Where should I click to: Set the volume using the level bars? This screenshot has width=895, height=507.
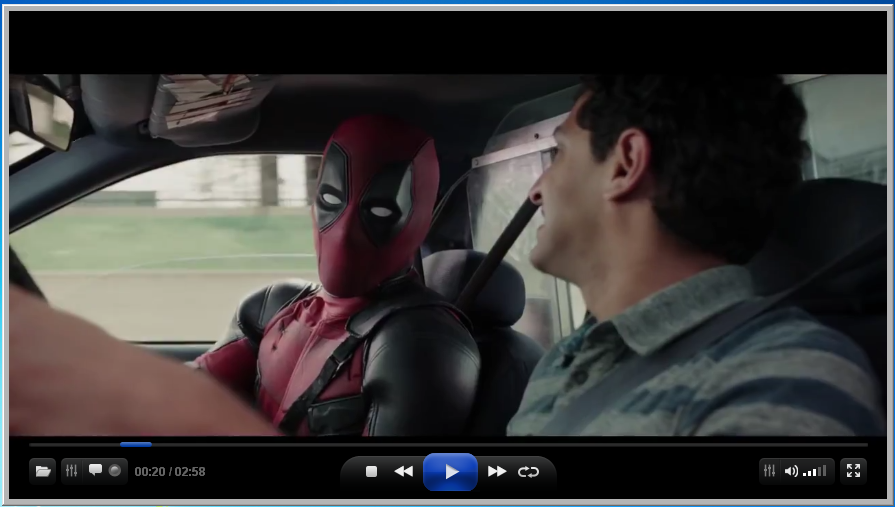point(815,471)
